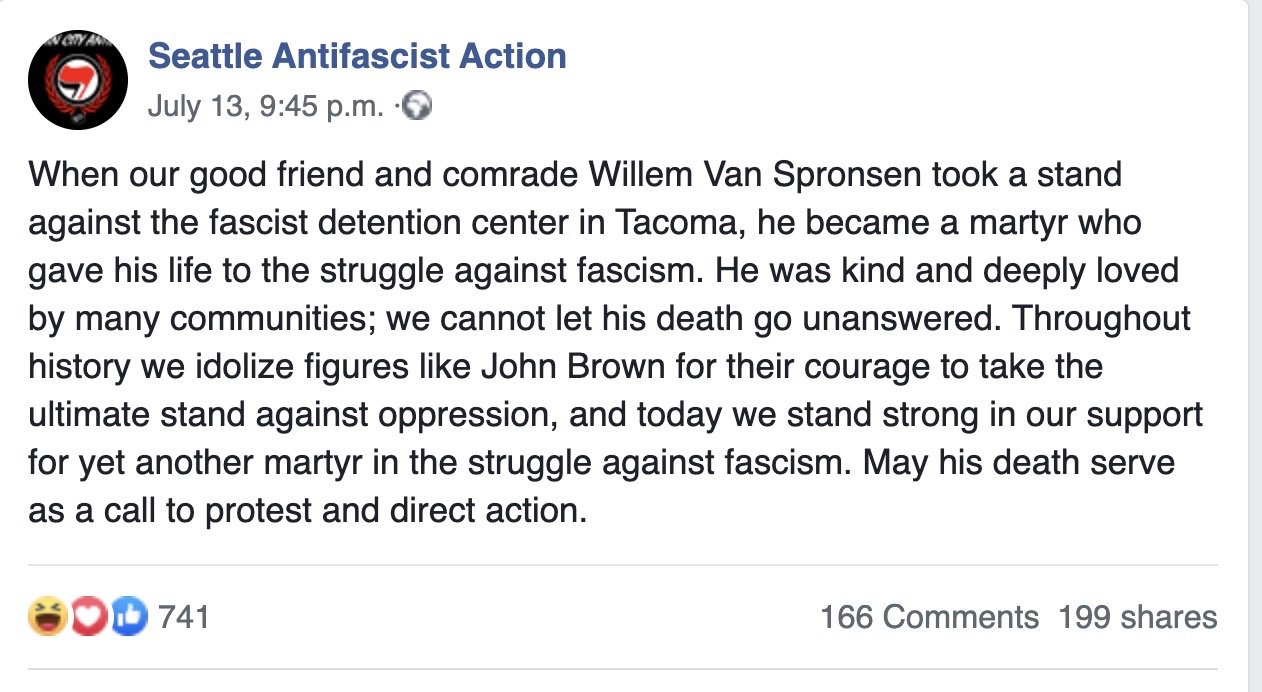The image size is (1262, 692).
Task: Open the Seattle Antifascist Action profile picture
Action: point(78,80)
